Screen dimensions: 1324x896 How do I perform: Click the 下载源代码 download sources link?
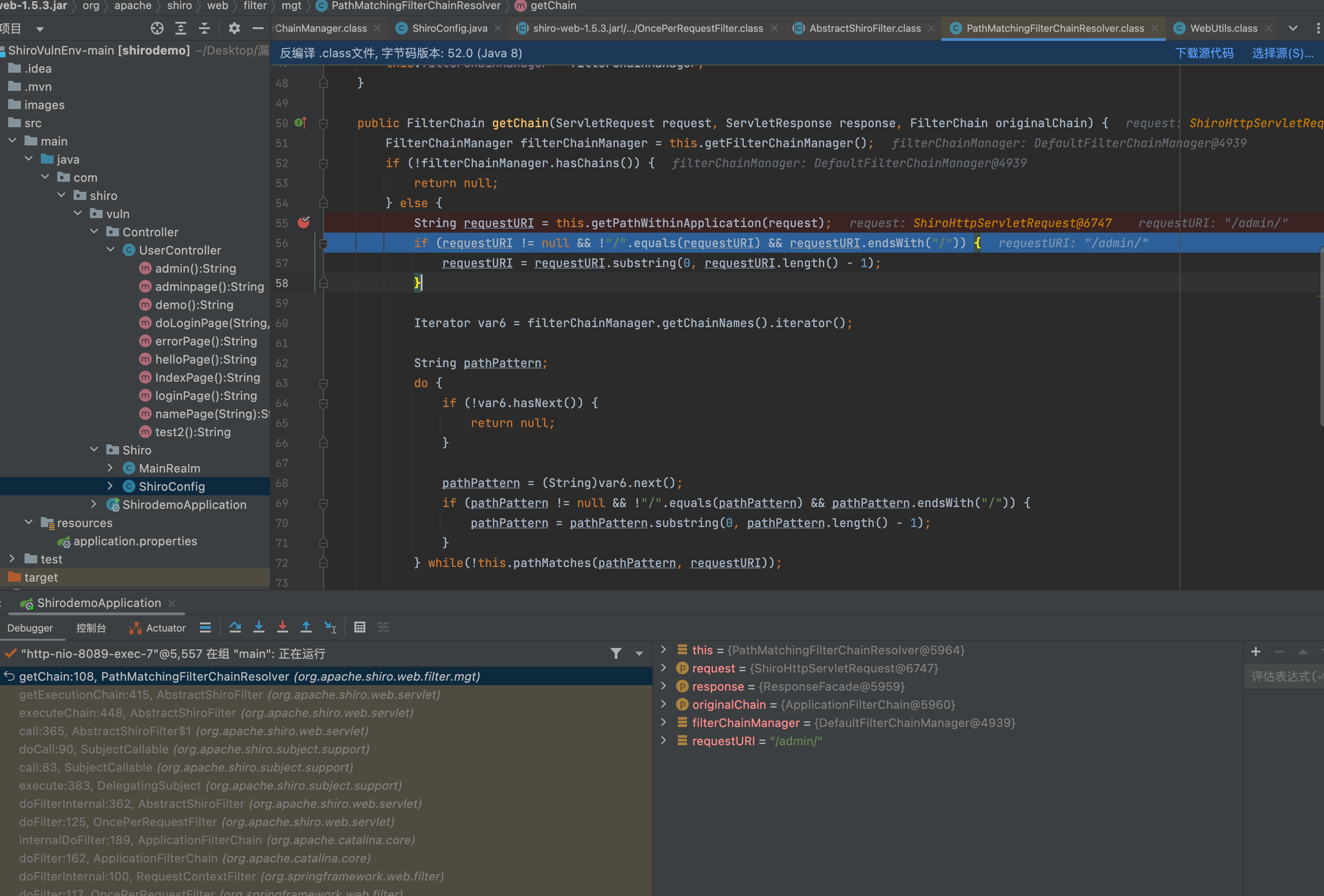1204,53
